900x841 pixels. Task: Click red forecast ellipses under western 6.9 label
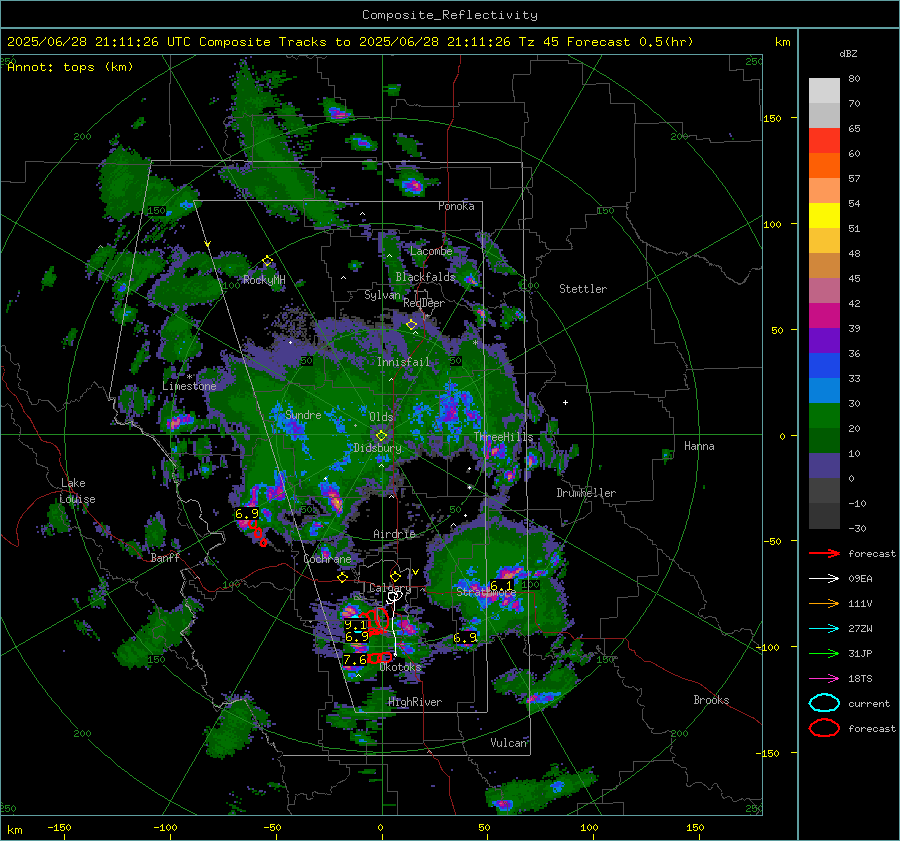[257, 531]
